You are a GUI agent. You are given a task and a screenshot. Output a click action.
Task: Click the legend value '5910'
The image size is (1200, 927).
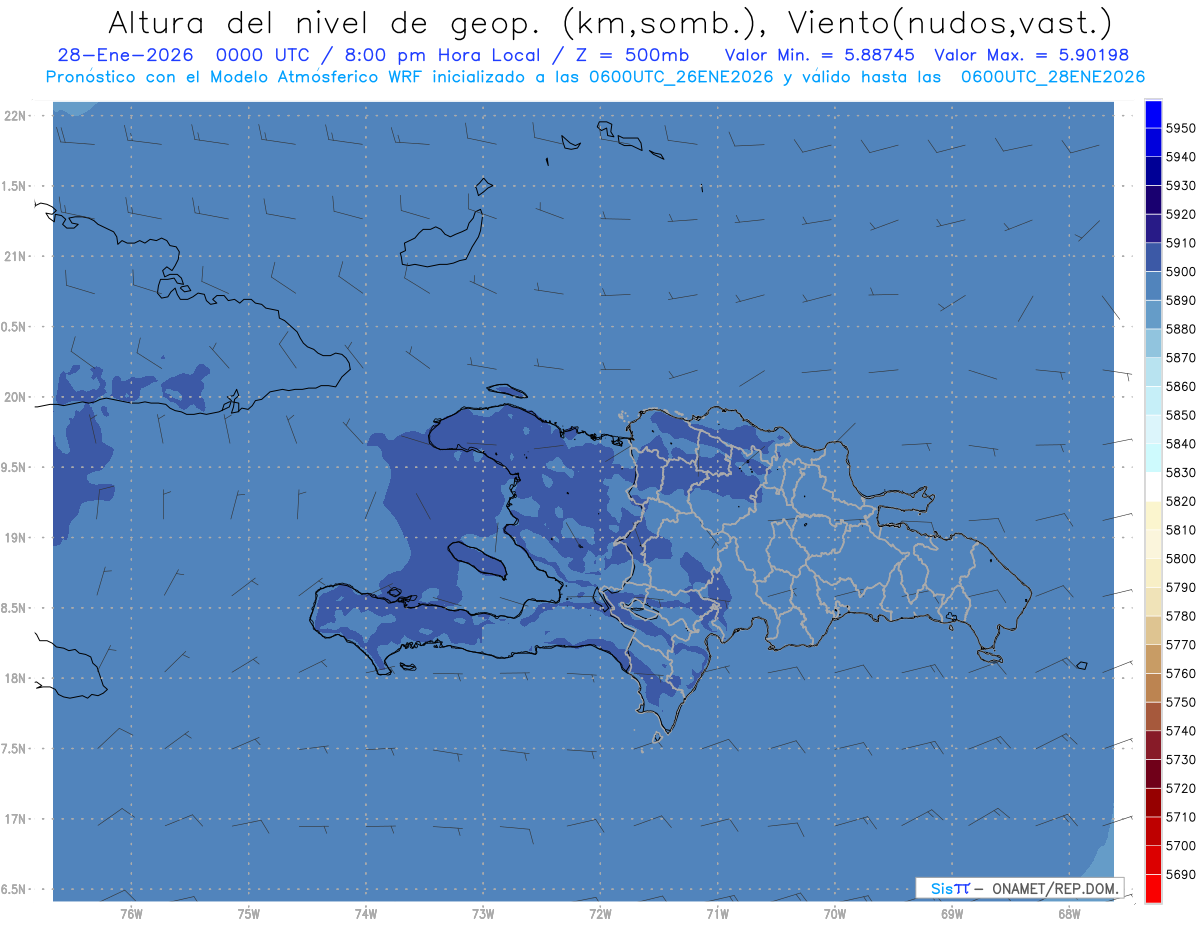point(1180,243)
